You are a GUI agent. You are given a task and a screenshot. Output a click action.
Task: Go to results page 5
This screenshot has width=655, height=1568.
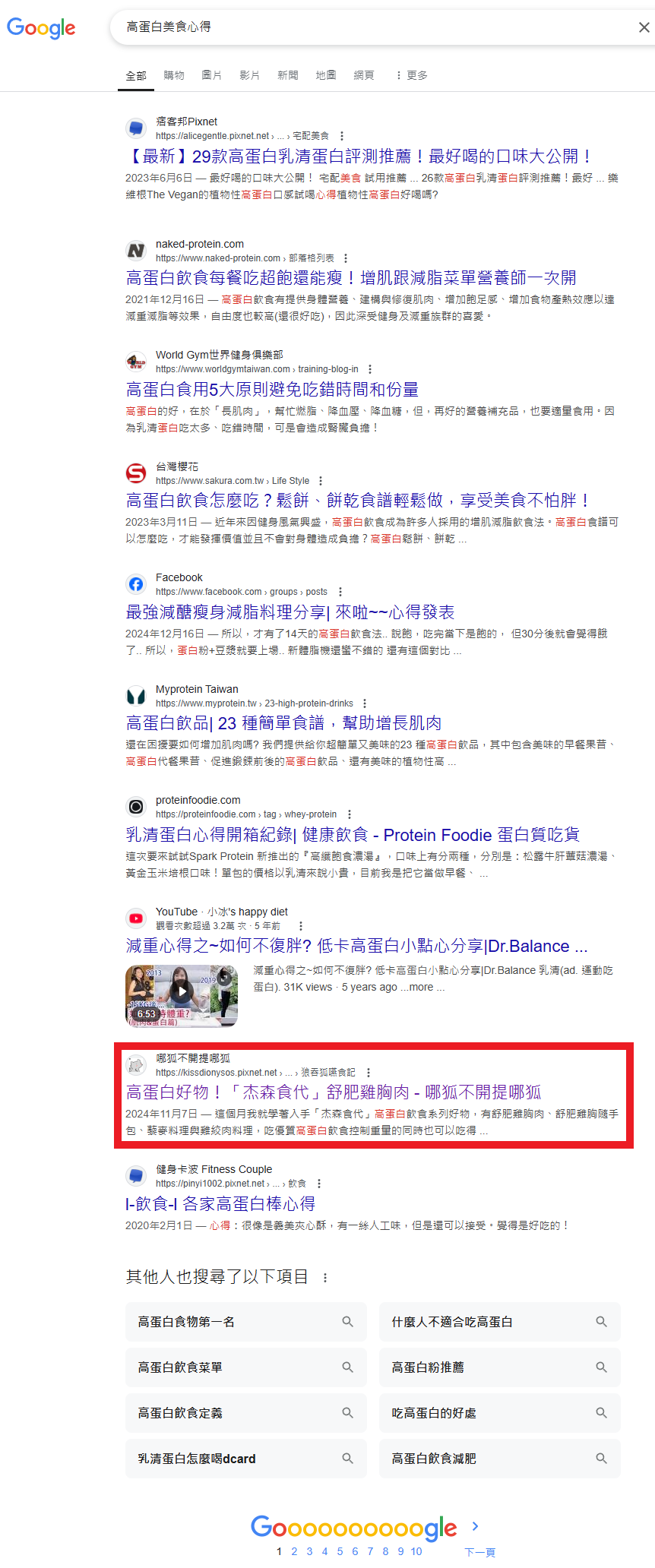pos(340,1551)
